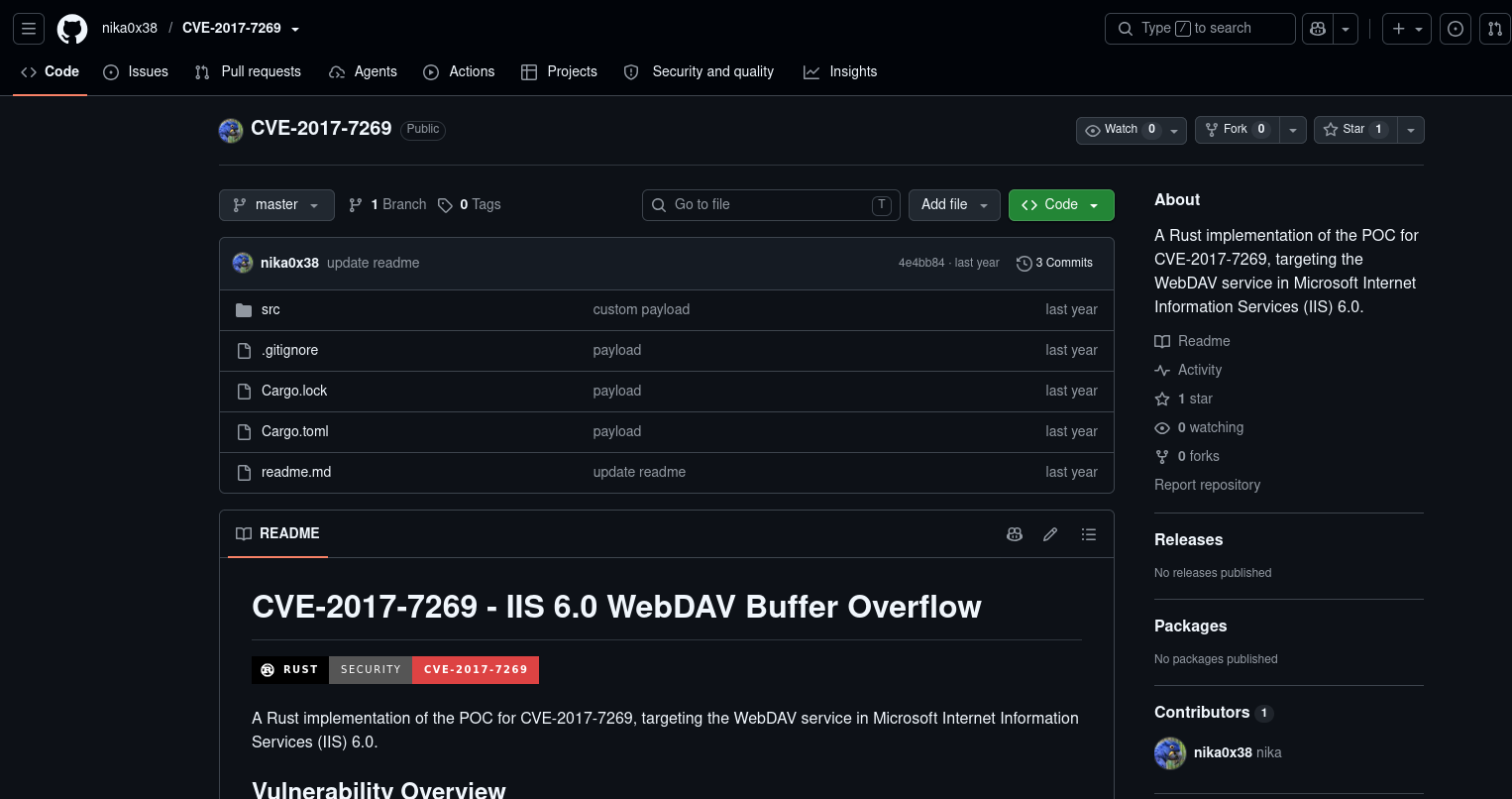Screen dimensions: 1512x799
Task: Open repository switcher arrow next to CVE-2017-7269
Action: coord(295,29)
